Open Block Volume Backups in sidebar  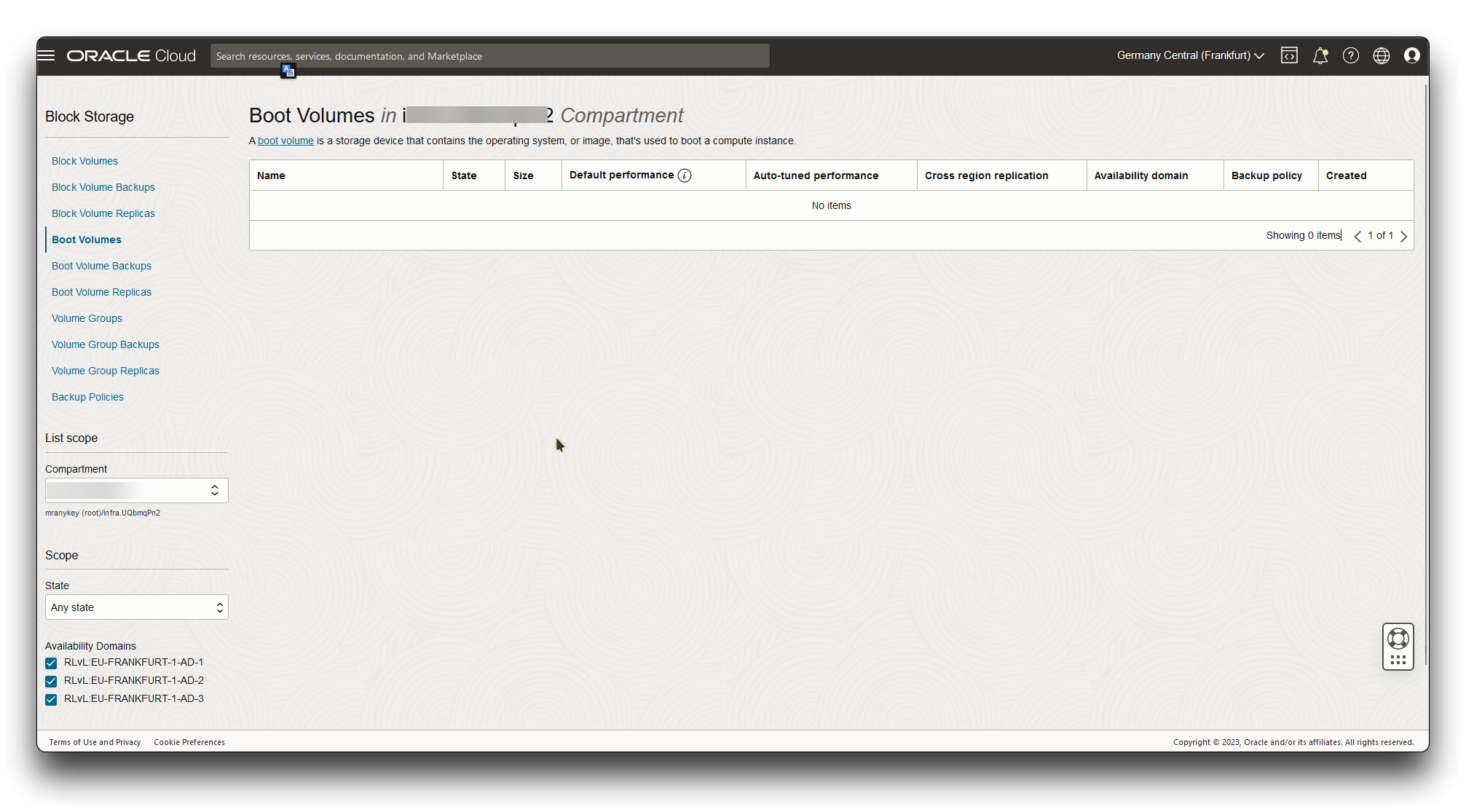point(103,187)
